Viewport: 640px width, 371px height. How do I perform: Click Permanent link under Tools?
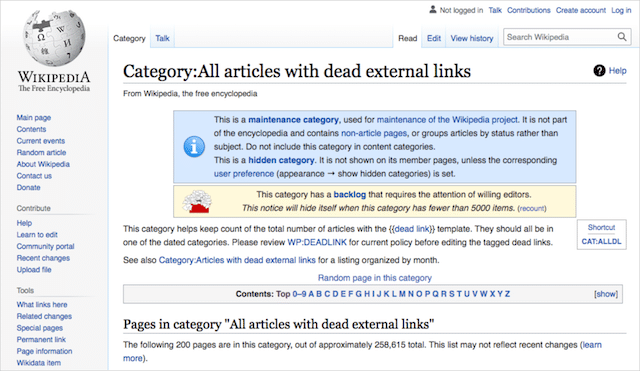pyautogui.click(x=41, y=340)
